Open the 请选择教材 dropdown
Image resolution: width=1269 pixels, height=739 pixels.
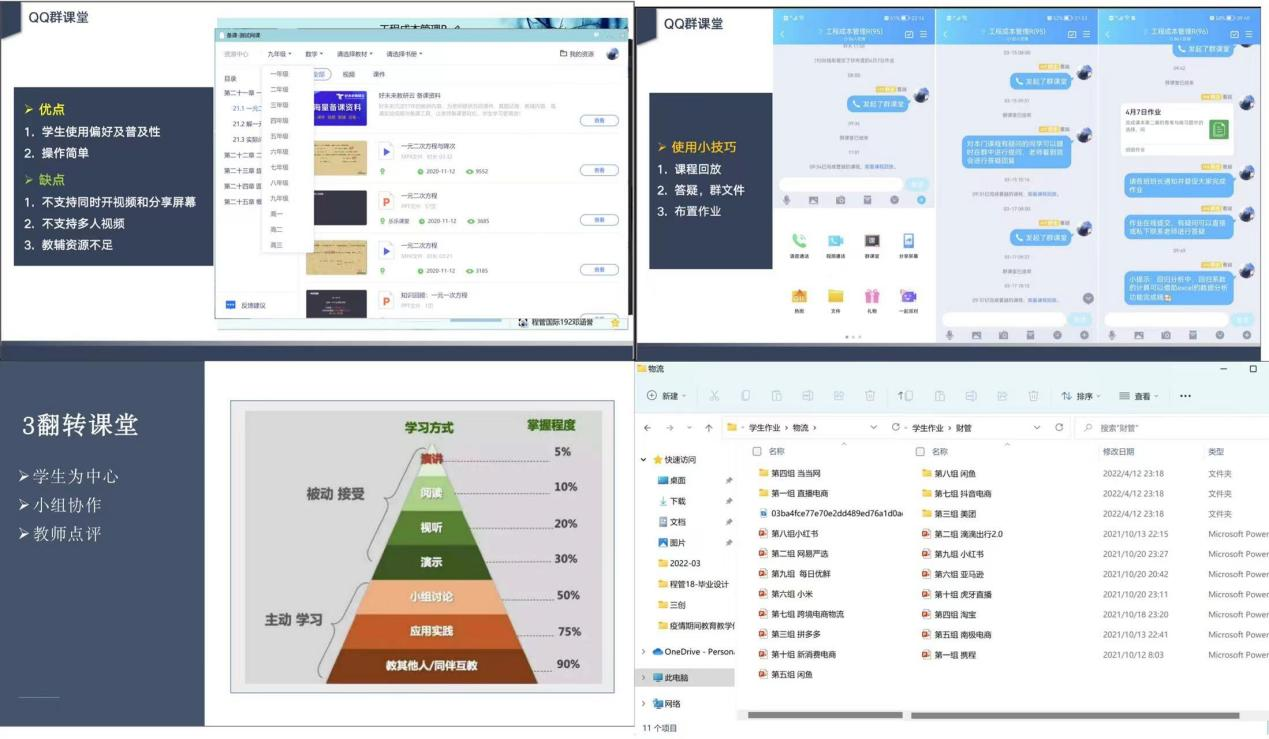click(x=354, y=54)
